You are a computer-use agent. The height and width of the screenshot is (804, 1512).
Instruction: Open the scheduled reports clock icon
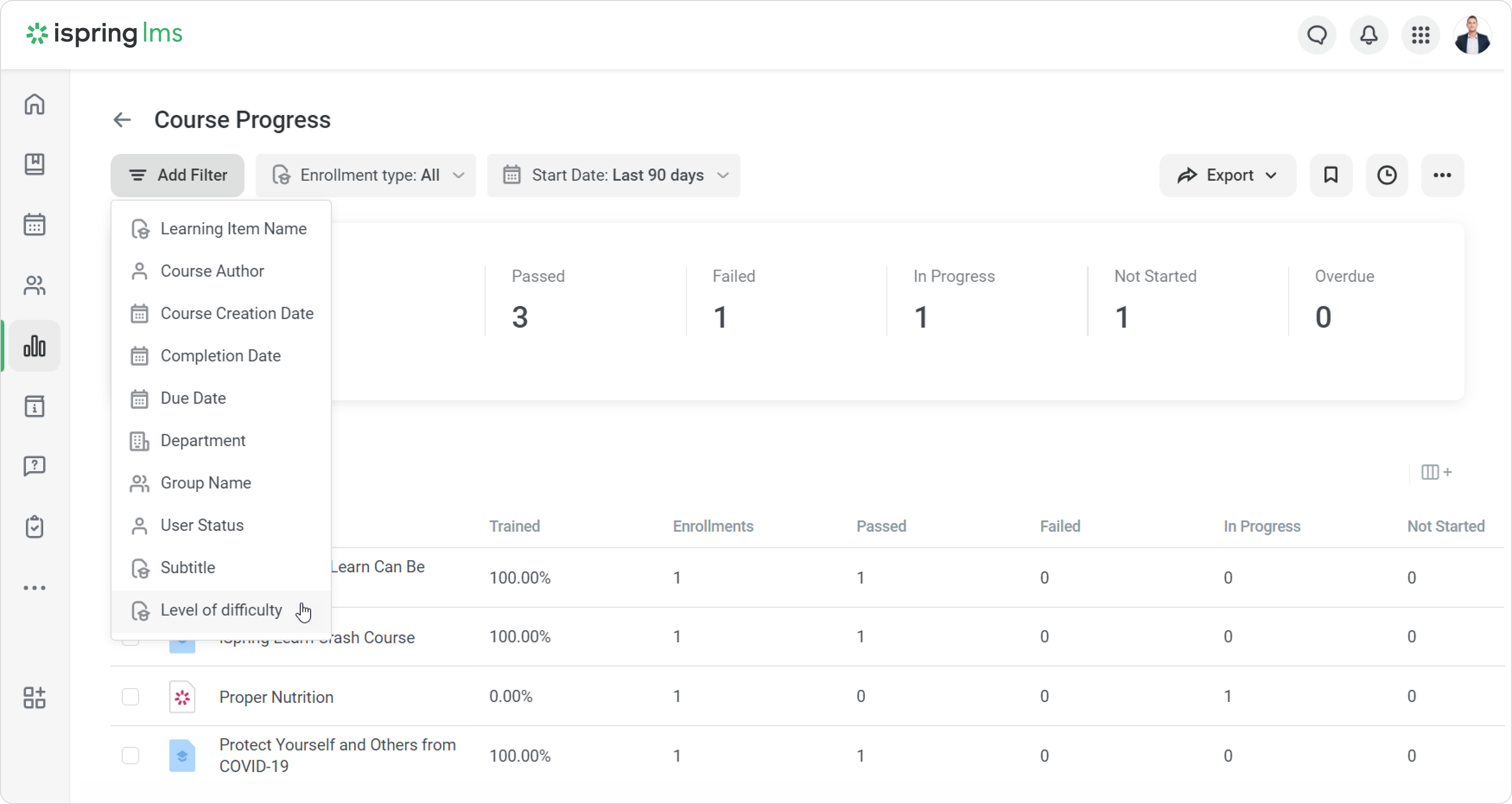1386,175
